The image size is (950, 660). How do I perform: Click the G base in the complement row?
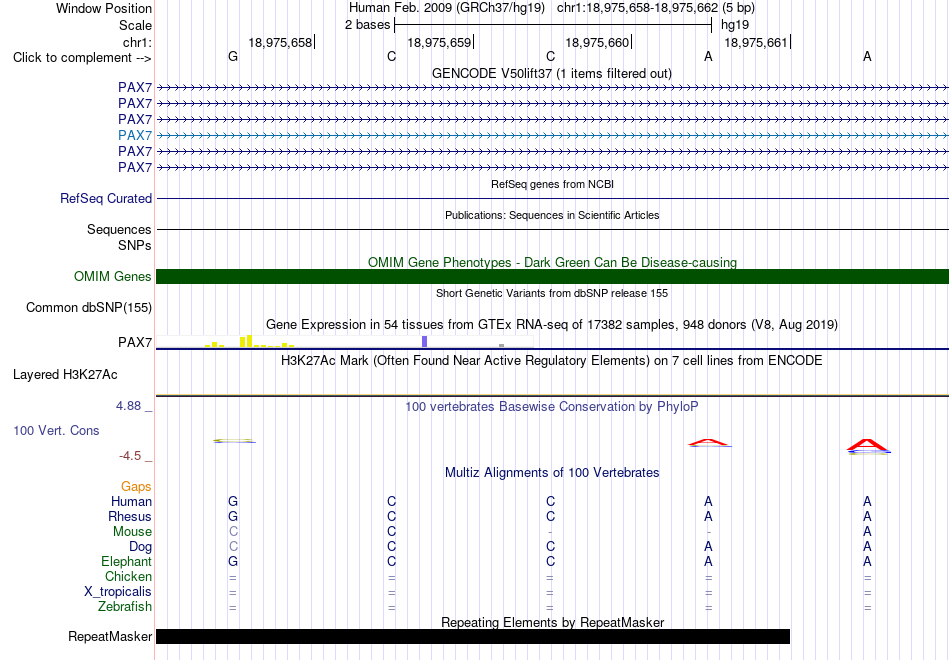pyautogui.click(x=233, y=56)
